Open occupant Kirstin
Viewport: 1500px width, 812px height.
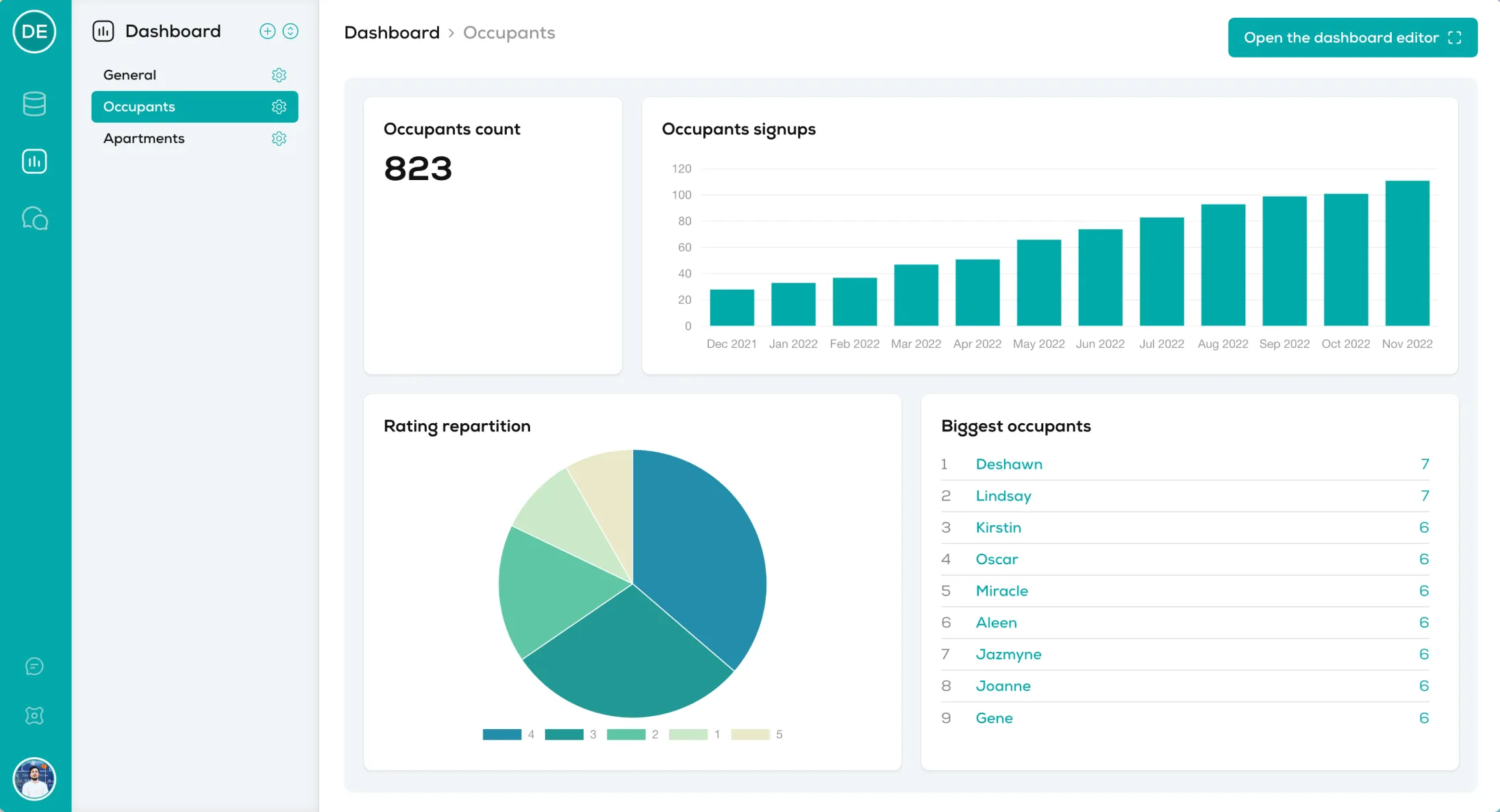pyautogui.click(x=999, y=527)
